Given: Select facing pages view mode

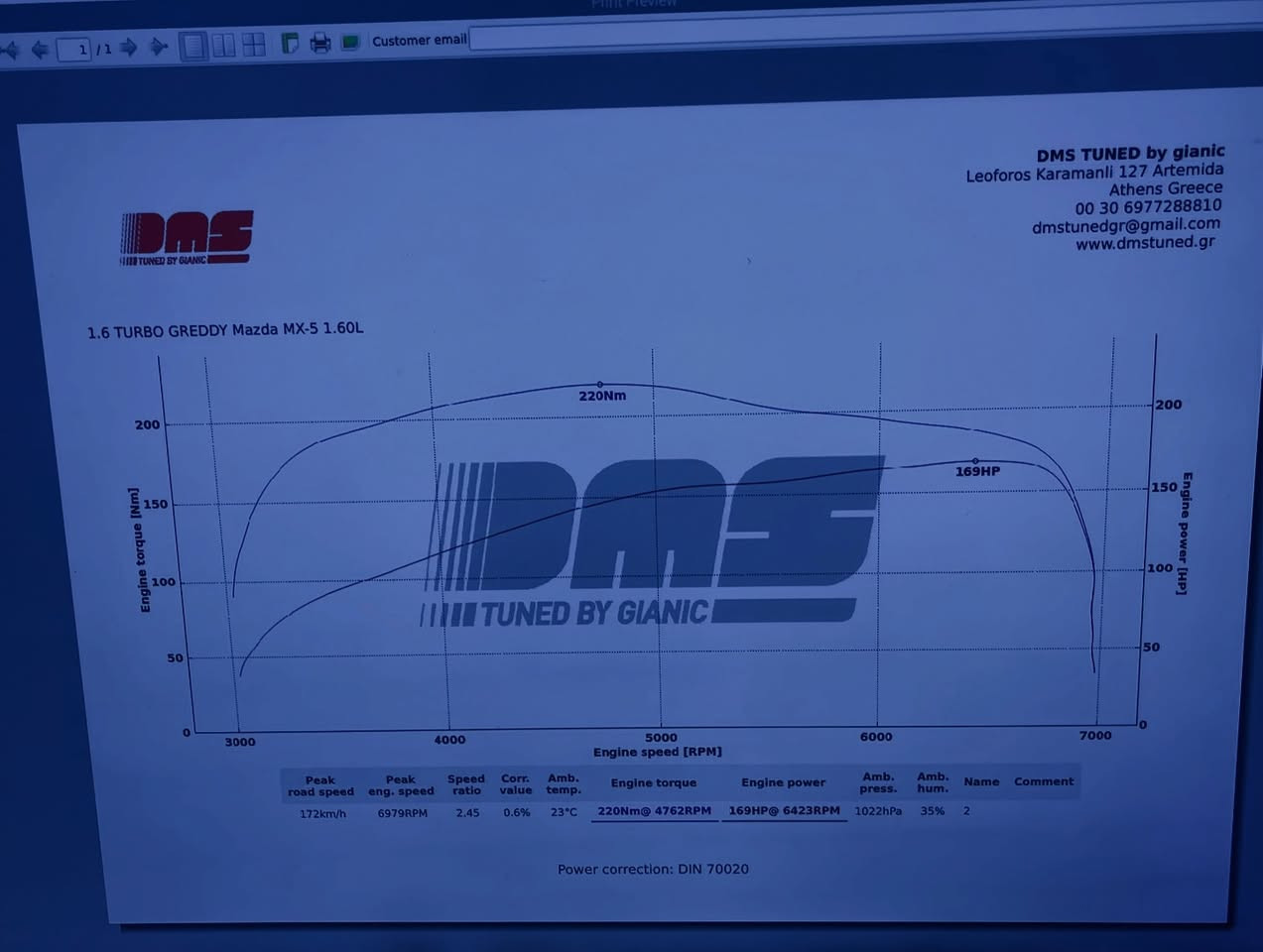Looking at the screenshot, I should 224,45.
